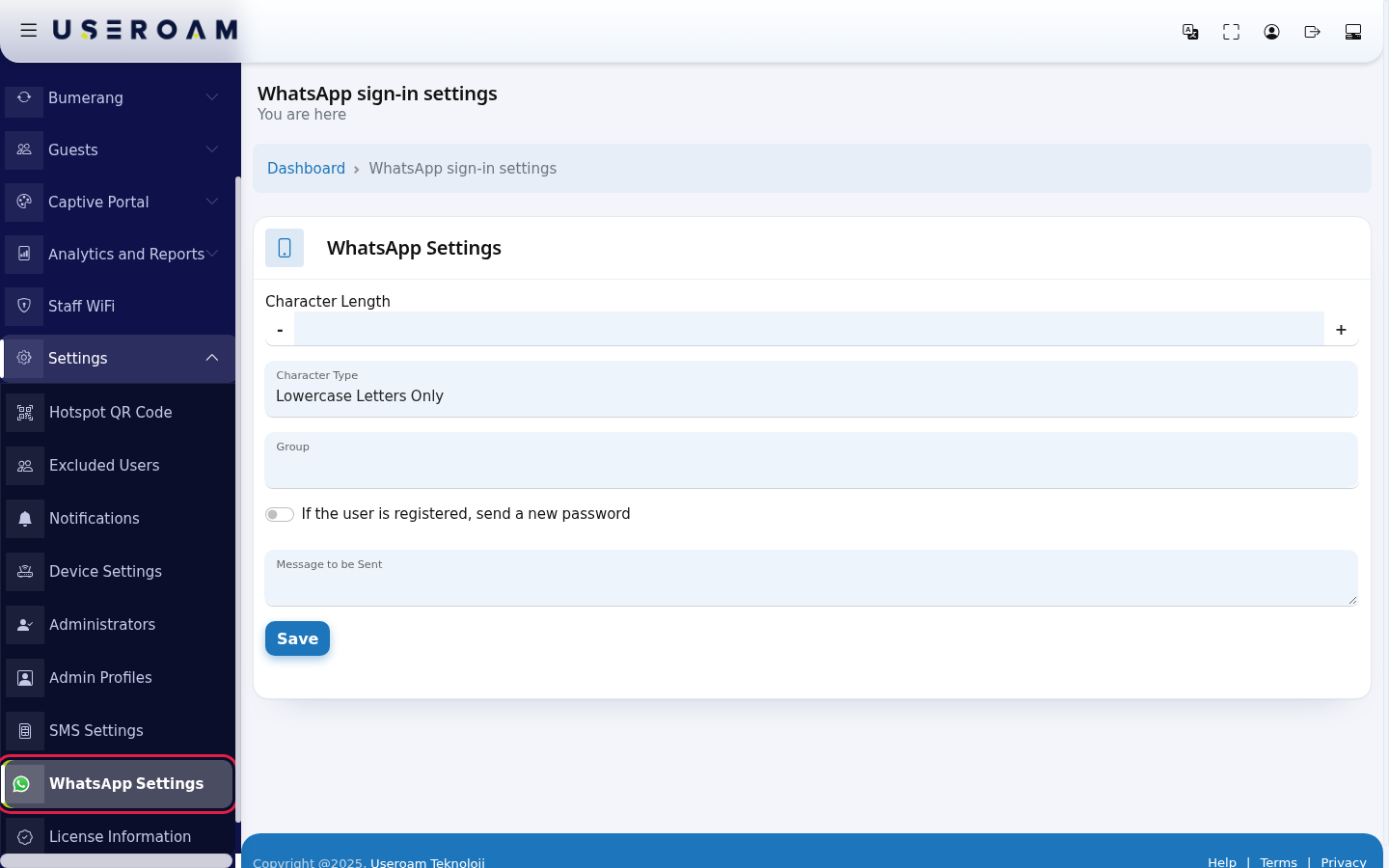Click the Settings gear icon in the sidebar
The width and height of the screenshot is (1389, 868).
pos(24,358)
